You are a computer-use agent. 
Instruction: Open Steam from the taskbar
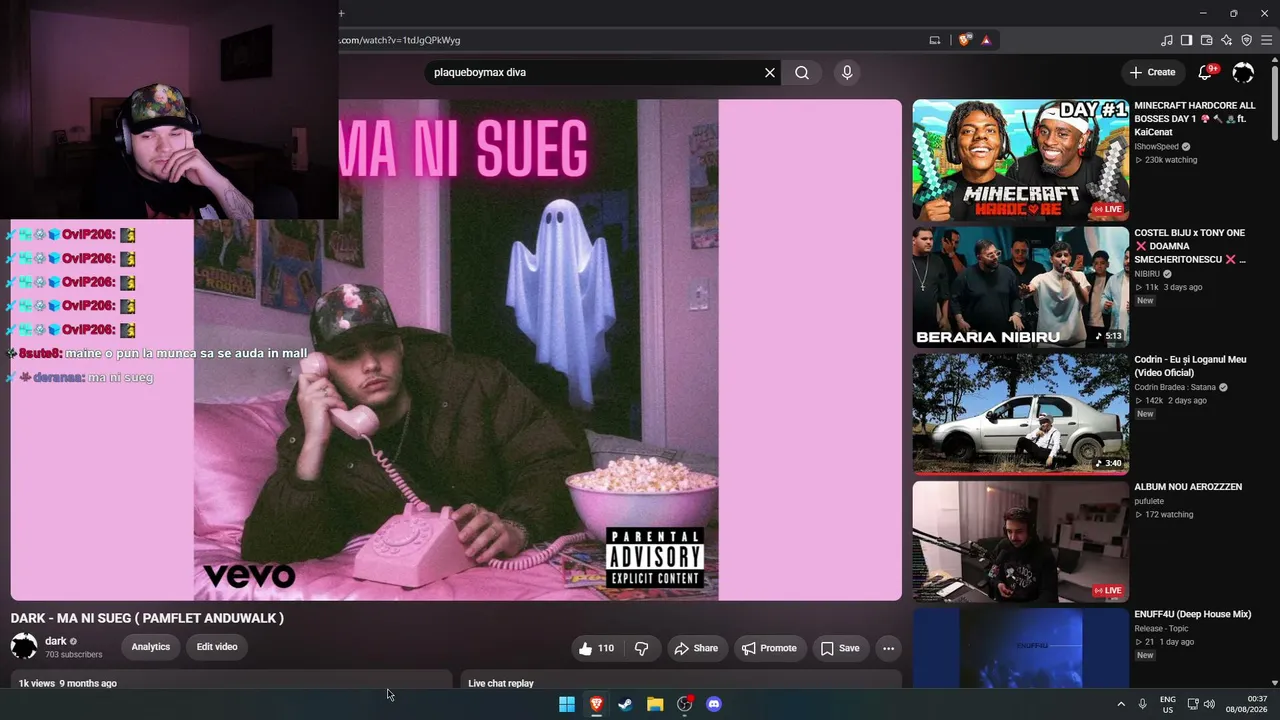coord(625,704)
